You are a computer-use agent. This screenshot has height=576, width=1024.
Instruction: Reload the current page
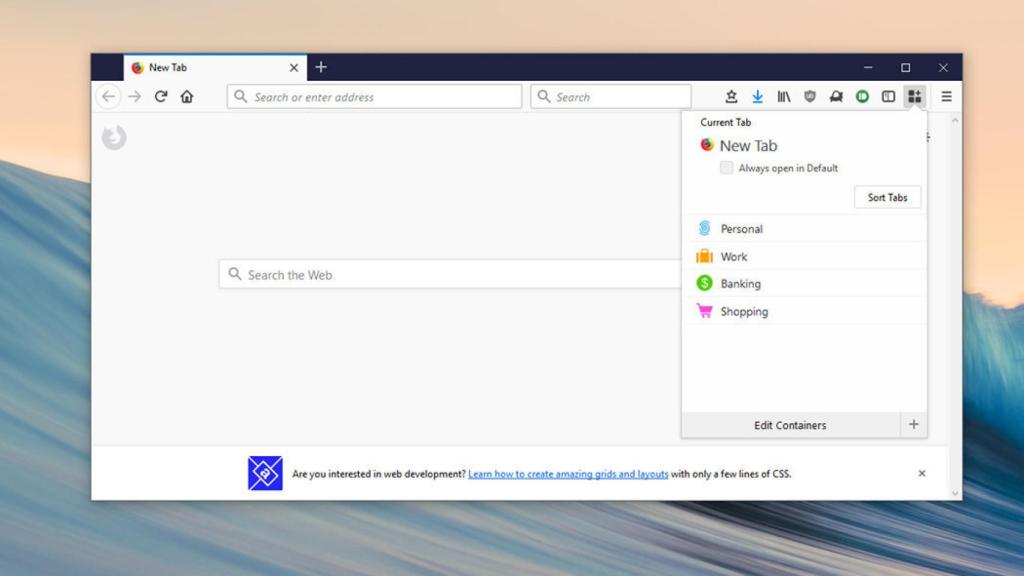click(162, 96)
